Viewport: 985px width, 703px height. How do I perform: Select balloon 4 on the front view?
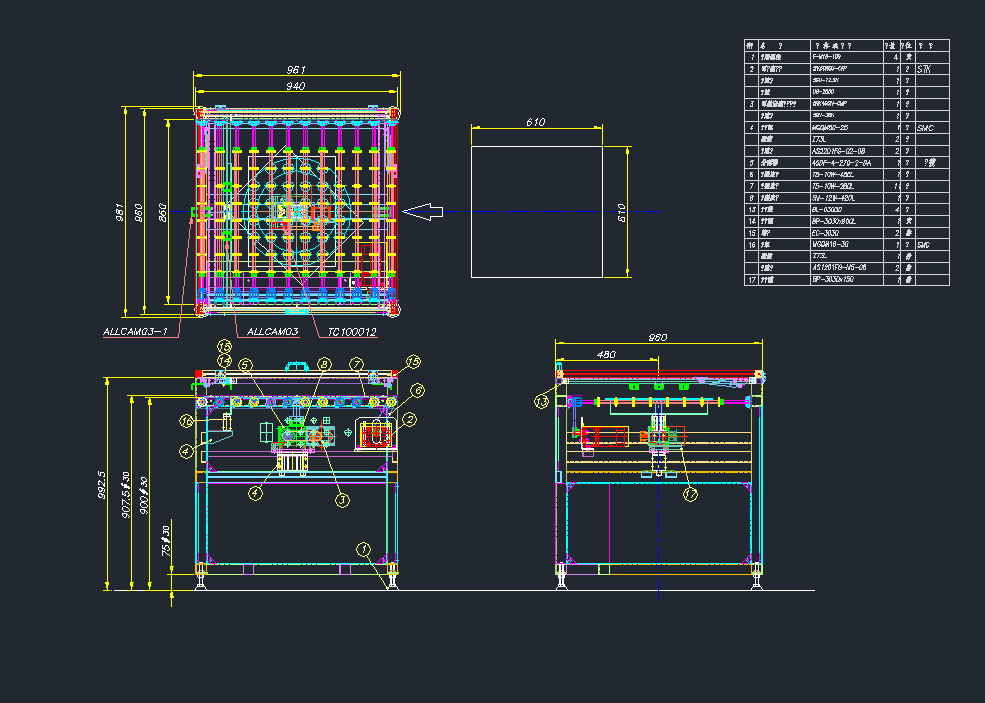pyautogui.click(x=254, y=492)
